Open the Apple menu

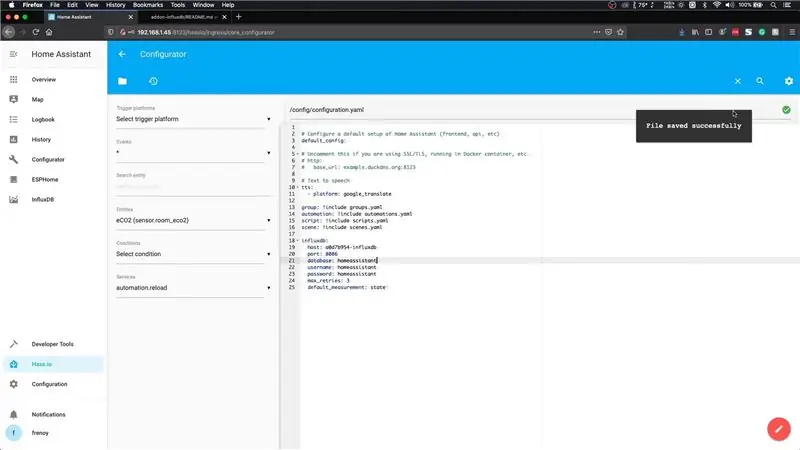11,5
